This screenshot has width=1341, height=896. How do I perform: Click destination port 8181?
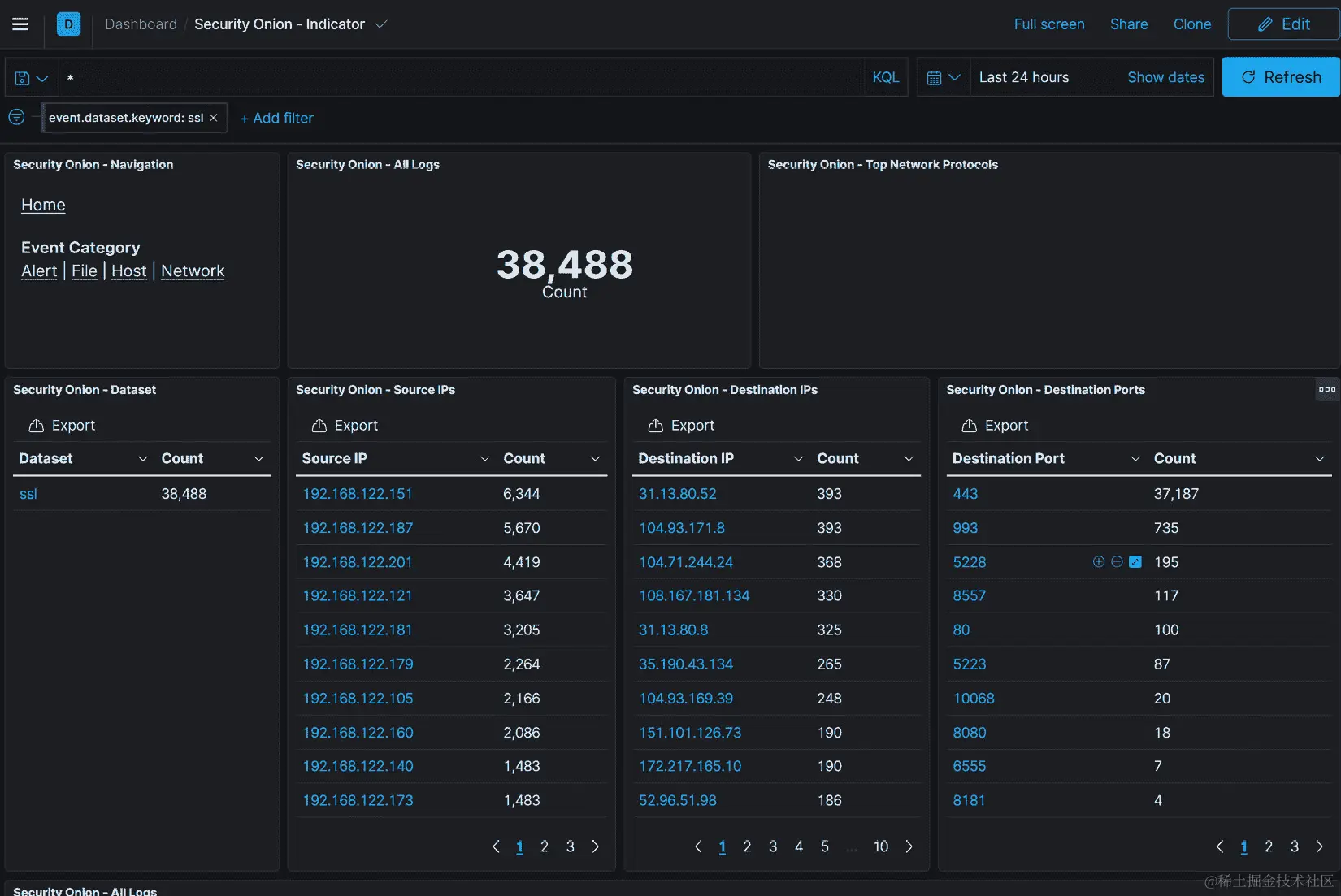969,800
